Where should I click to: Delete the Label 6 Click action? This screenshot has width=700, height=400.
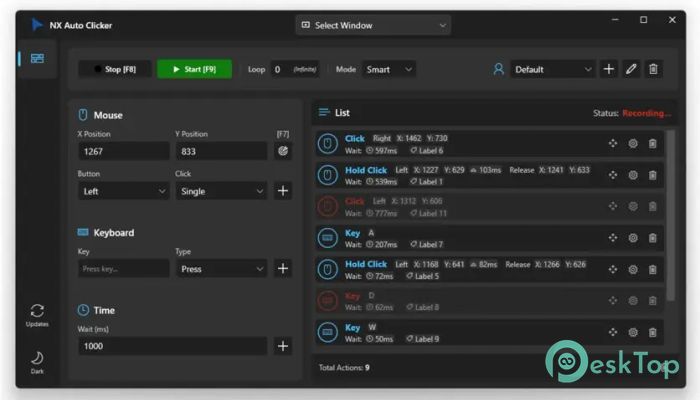point(653,143)
